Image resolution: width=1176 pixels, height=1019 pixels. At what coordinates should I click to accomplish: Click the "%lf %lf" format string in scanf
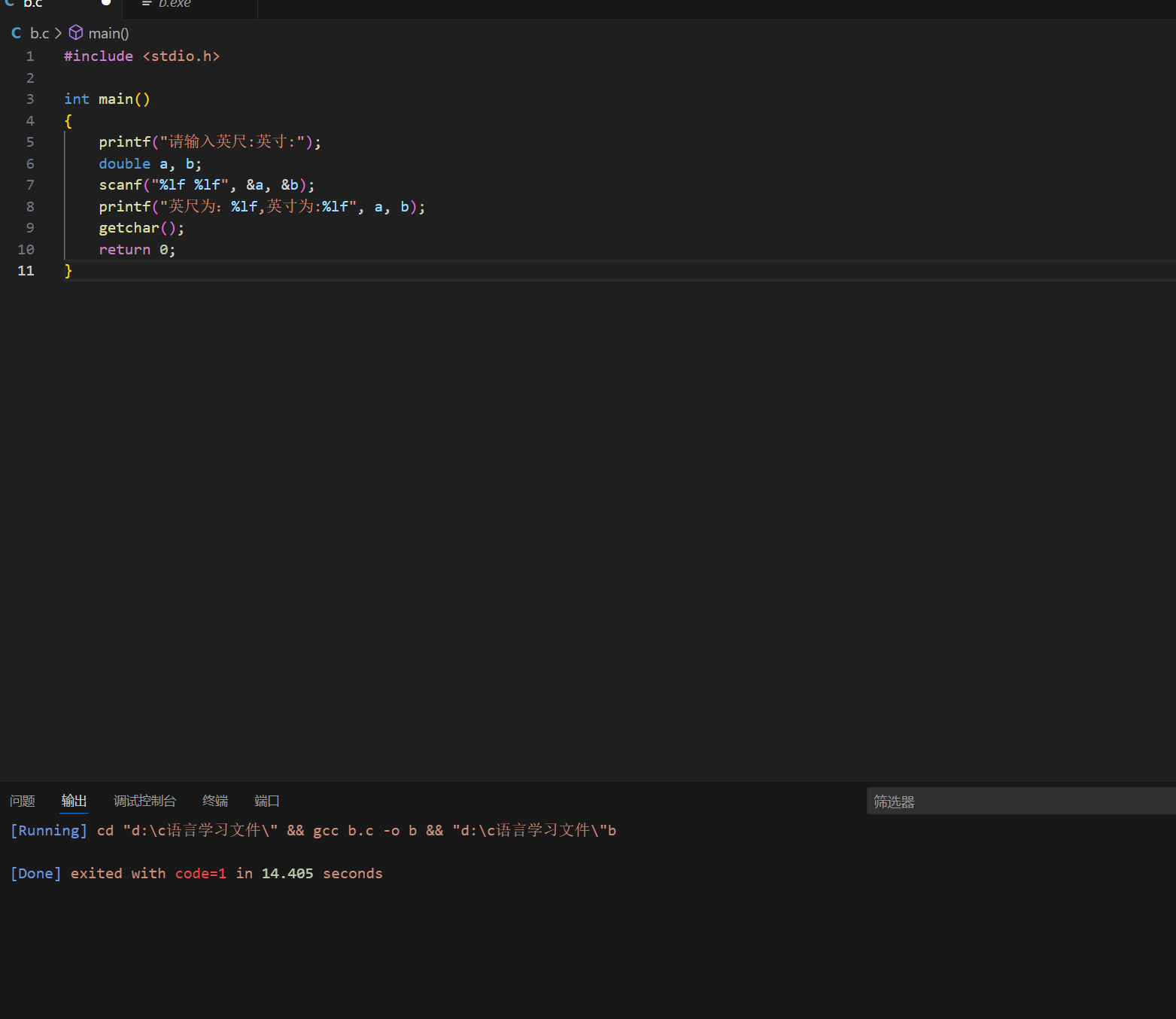(190, 185)
